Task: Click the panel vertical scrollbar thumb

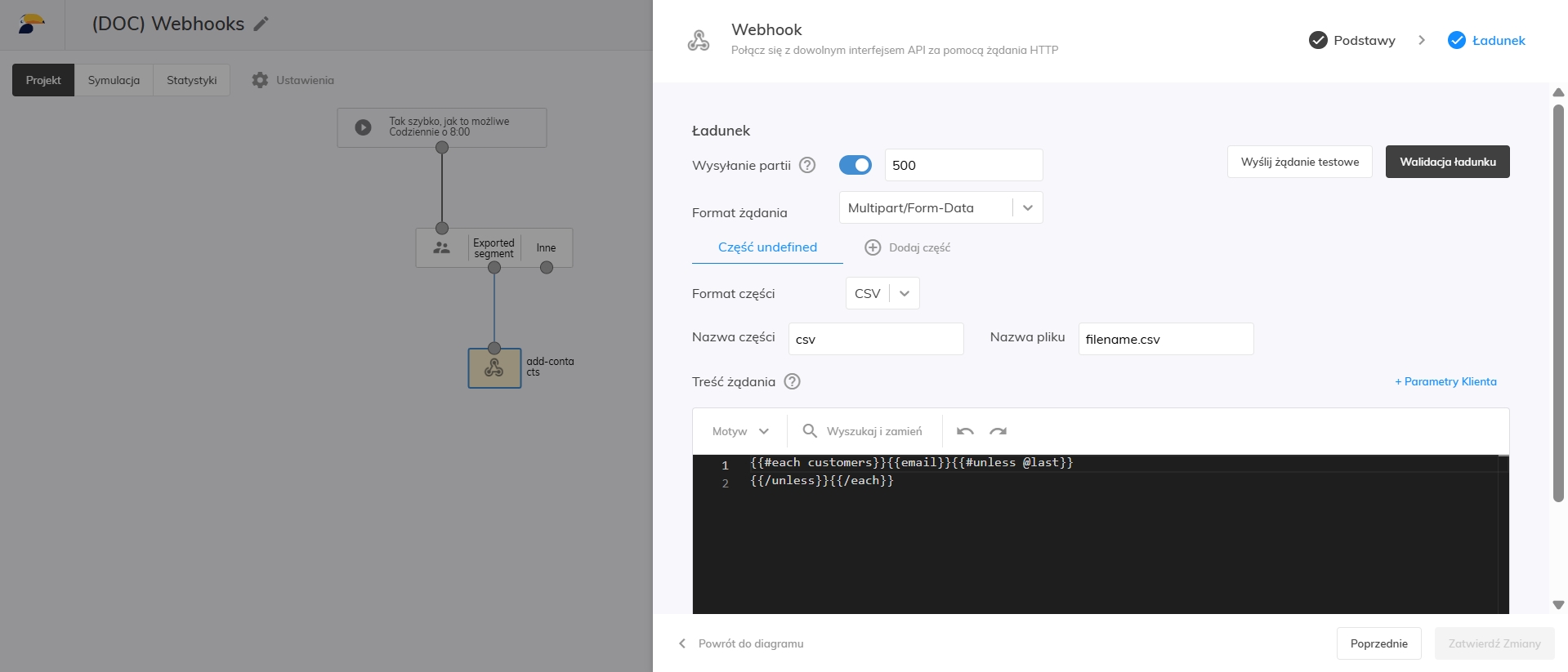Action: pos(1557,302)
